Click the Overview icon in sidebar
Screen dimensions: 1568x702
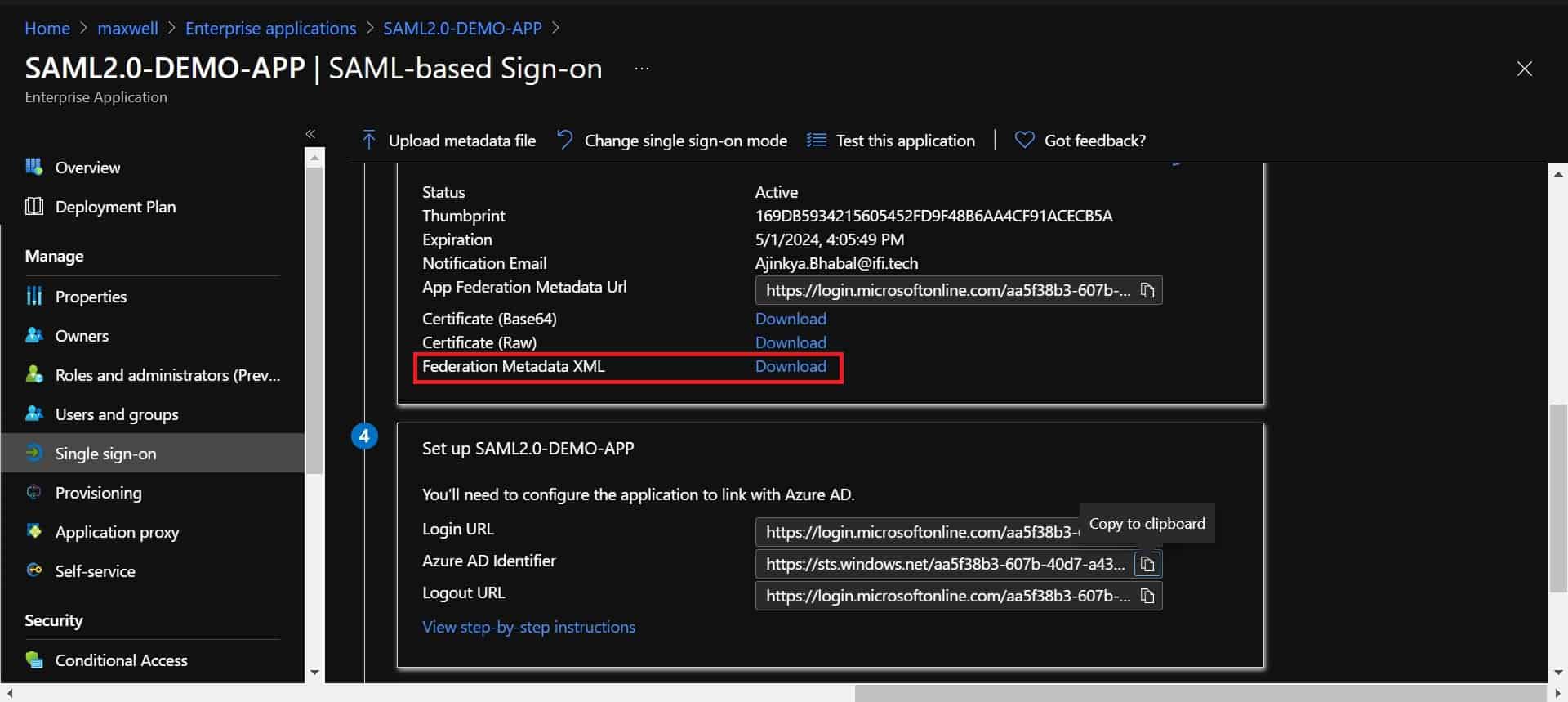point(33,167)
